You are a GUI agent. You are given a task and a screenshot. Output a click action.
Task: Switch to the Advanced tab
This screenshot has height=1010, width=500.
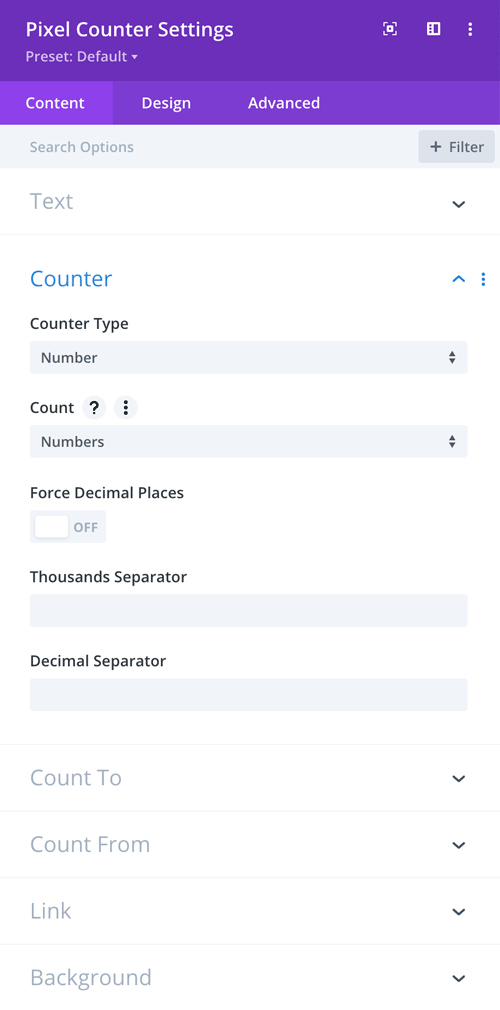tap(284, 103)
